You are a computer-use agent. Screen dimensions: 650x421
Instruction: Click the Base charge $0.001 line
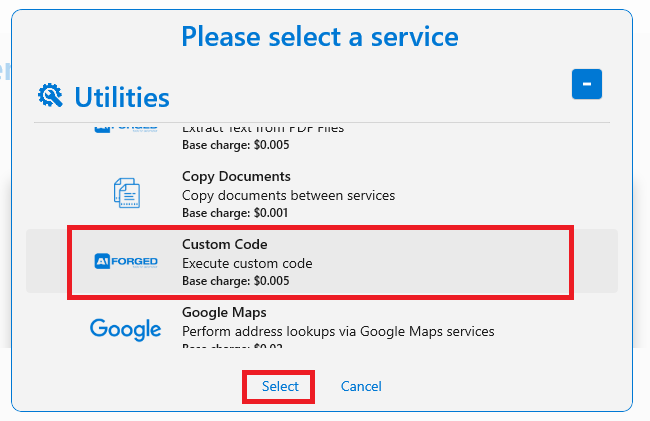pyautogui.click(x=235, y=213)
